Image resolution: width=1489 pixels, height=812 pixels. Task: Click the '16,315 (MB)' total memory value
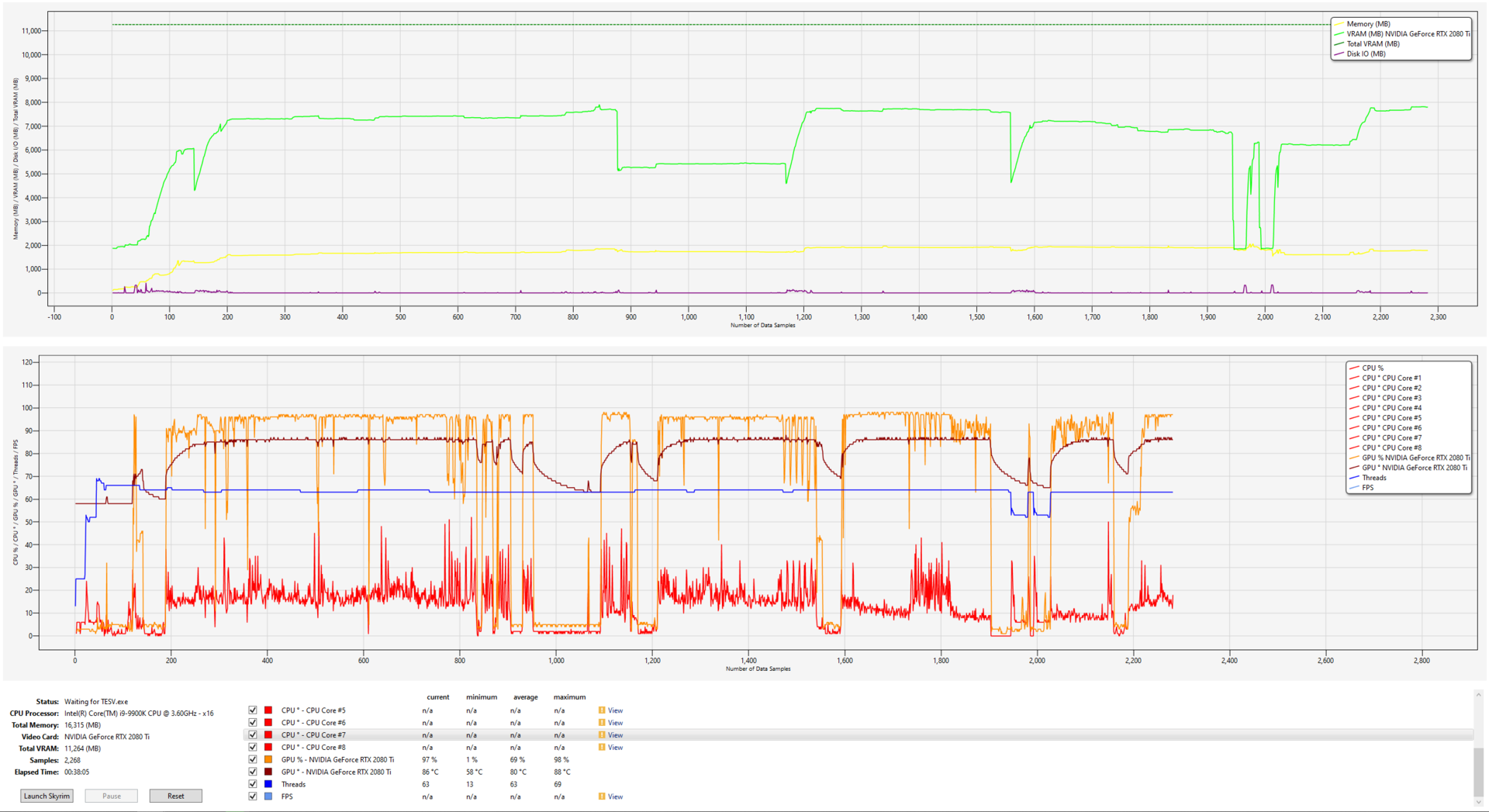[x=82, y=725]
